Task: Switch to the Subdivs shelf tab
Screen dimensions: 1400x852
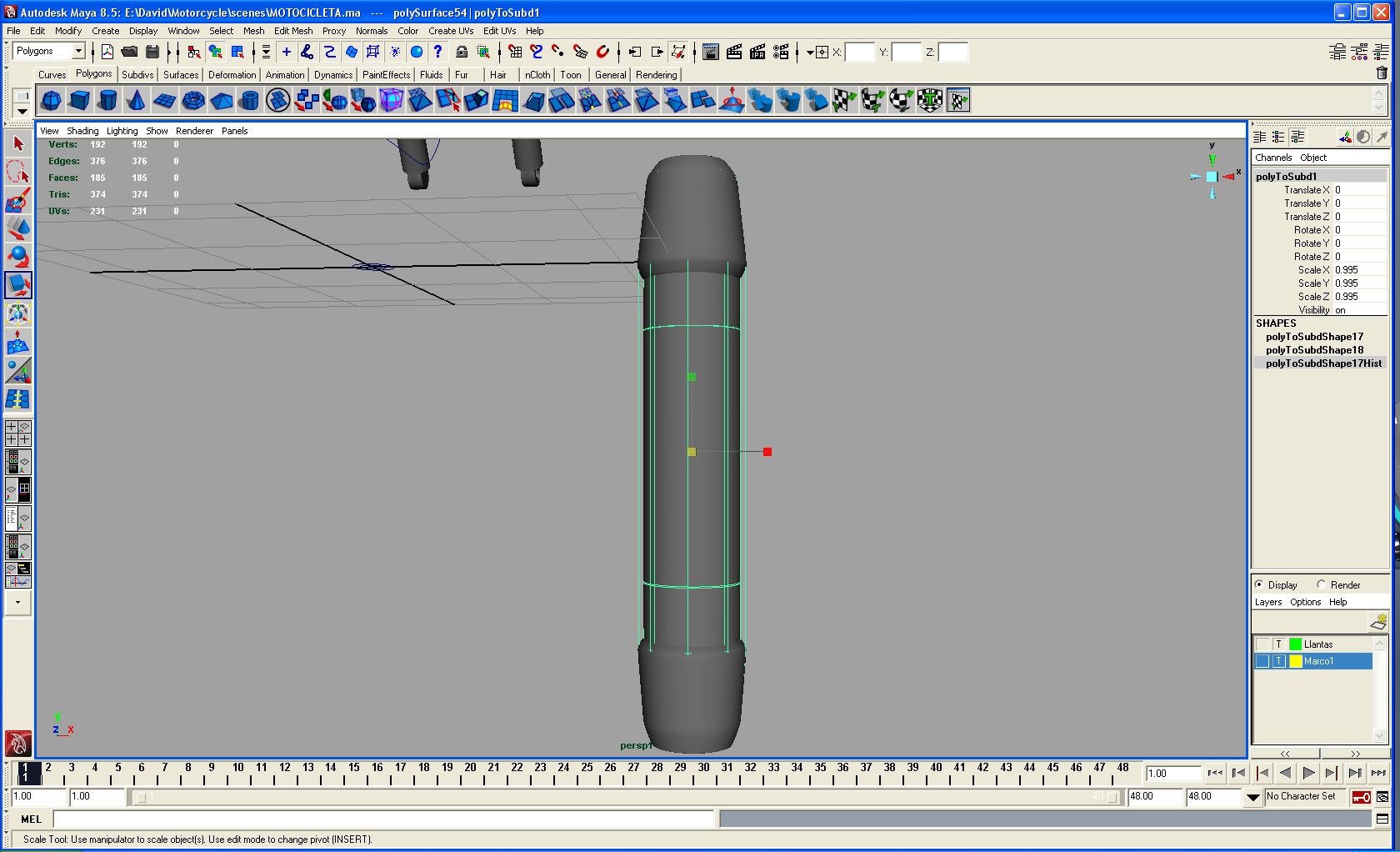Action: [137, 75]
